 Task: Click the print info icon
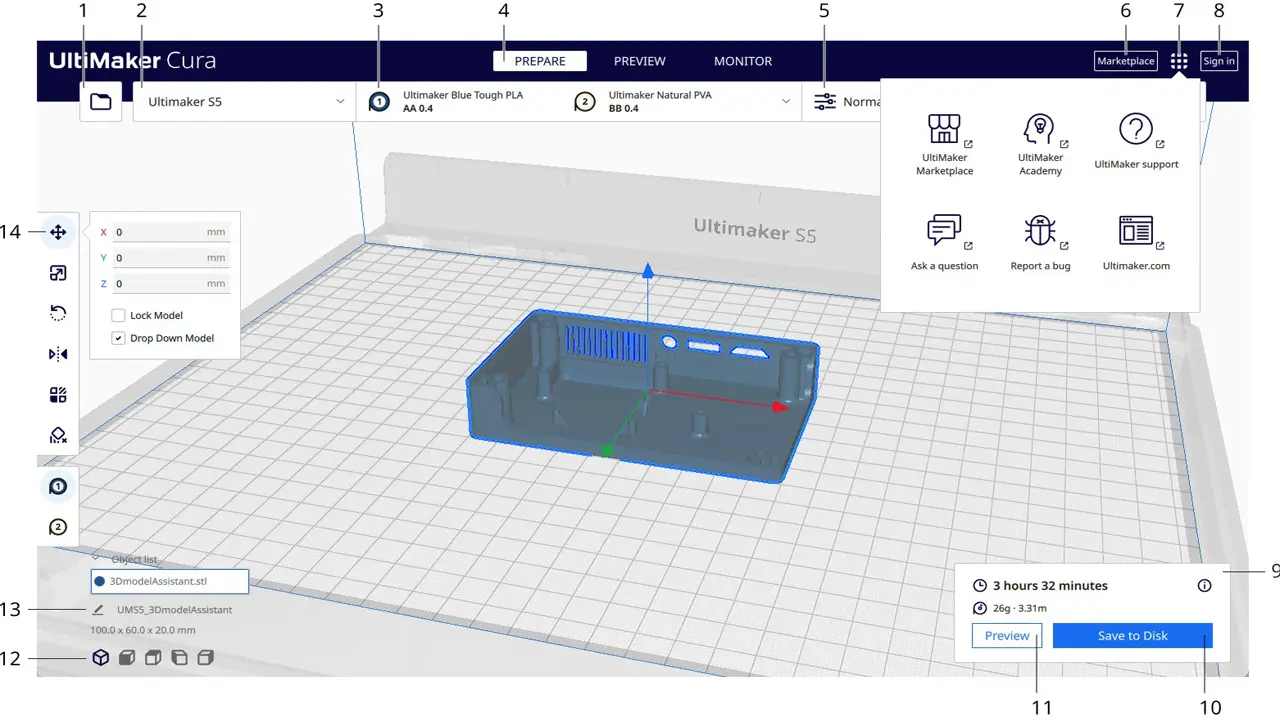1204,586
